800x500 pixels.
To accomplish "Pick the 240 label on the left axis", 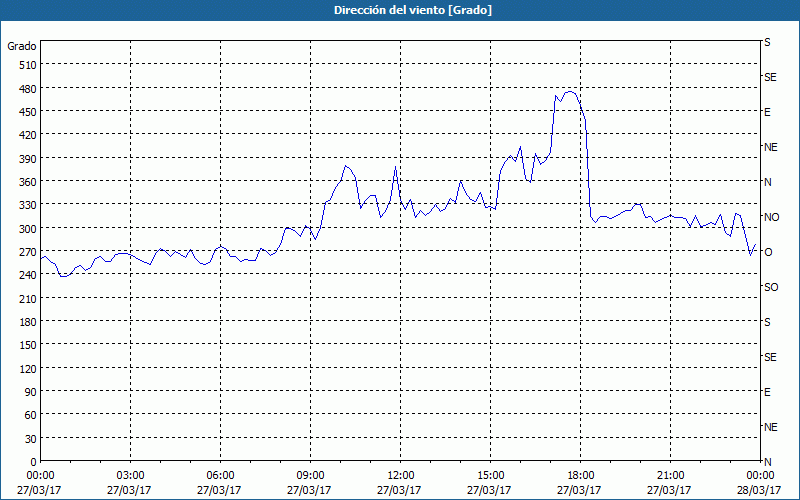I will point(29,276).
